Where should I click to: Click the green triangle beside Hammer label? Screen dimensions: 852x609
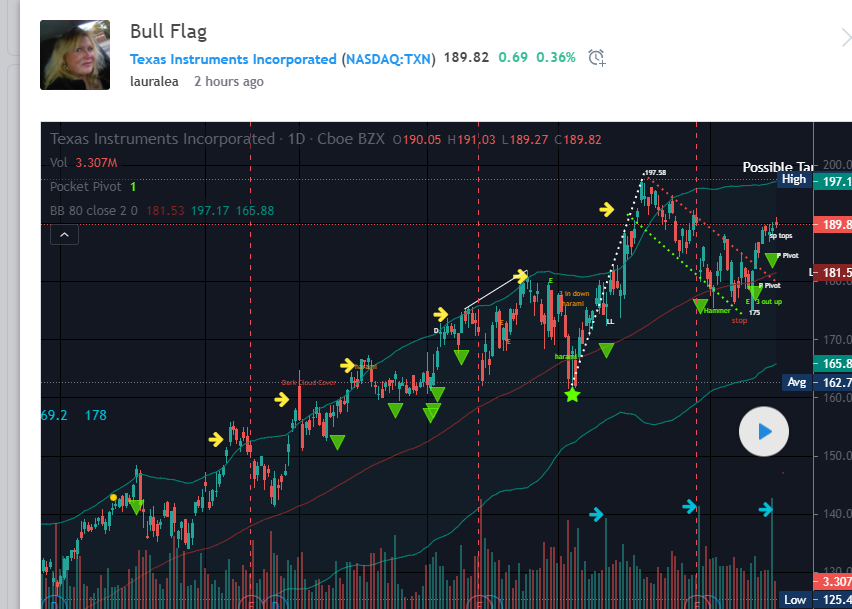(700, 306)
